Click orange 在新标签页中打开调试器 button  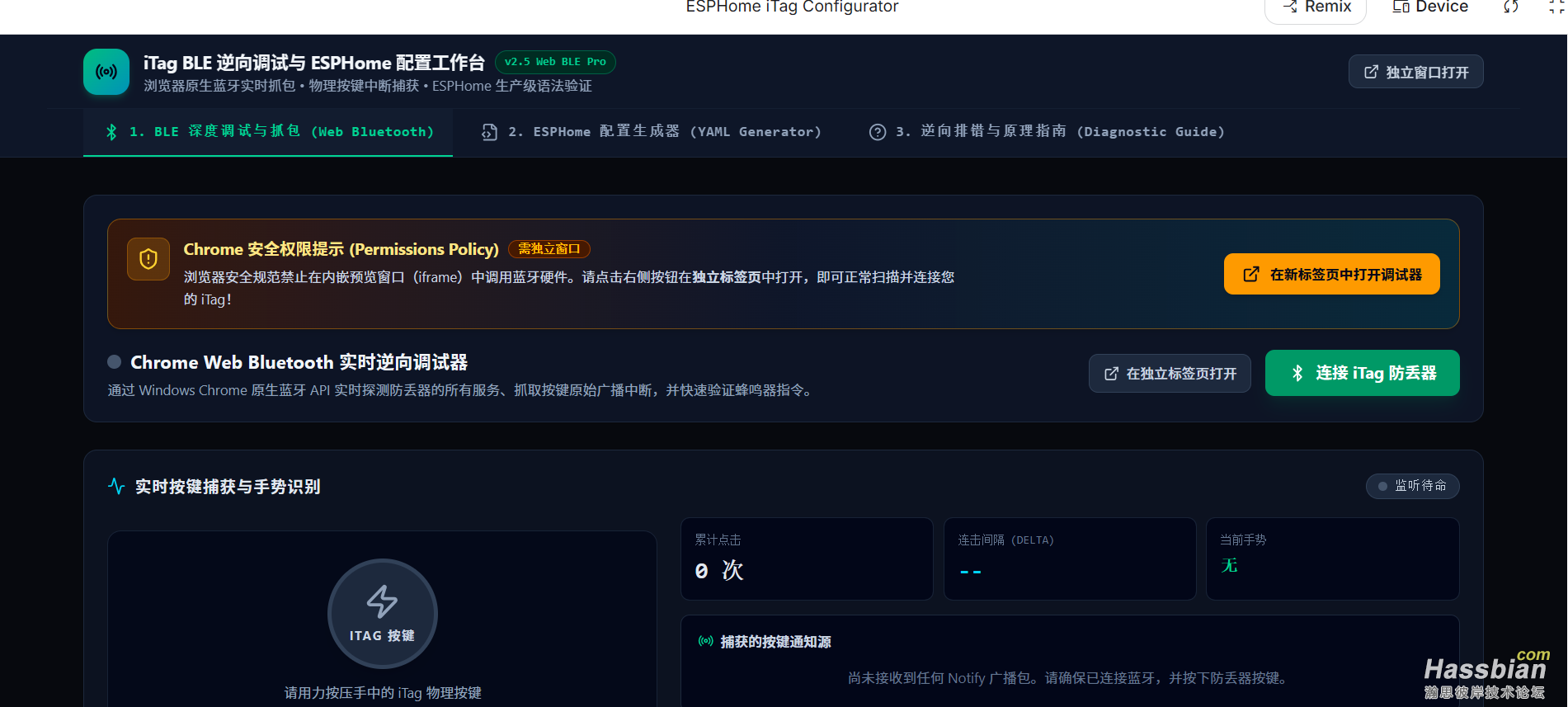(x=1331, y=274)
